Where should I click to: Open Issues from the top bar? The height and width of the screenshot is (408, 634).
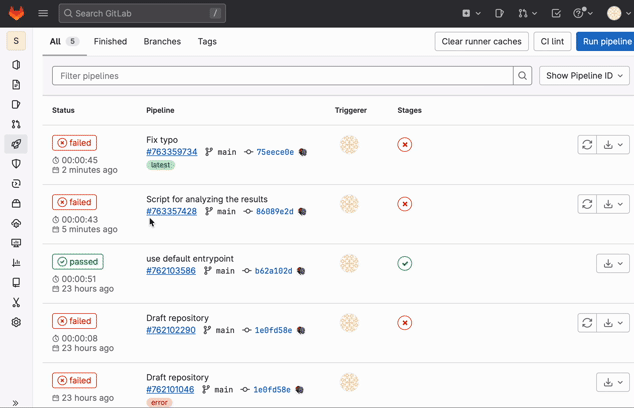coord(499,13)
